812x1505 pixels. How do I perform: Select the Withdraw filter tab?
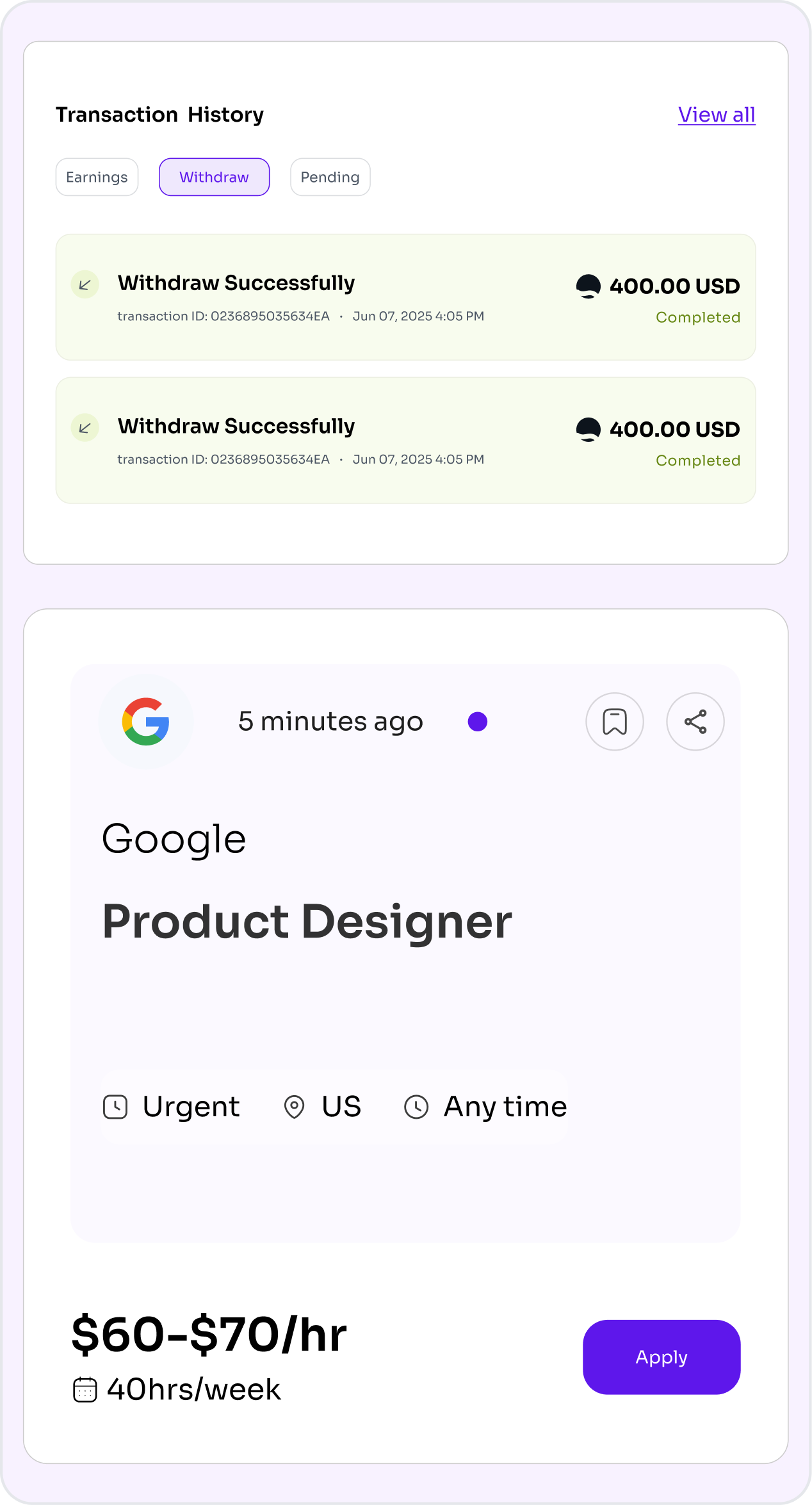[214, 177]
